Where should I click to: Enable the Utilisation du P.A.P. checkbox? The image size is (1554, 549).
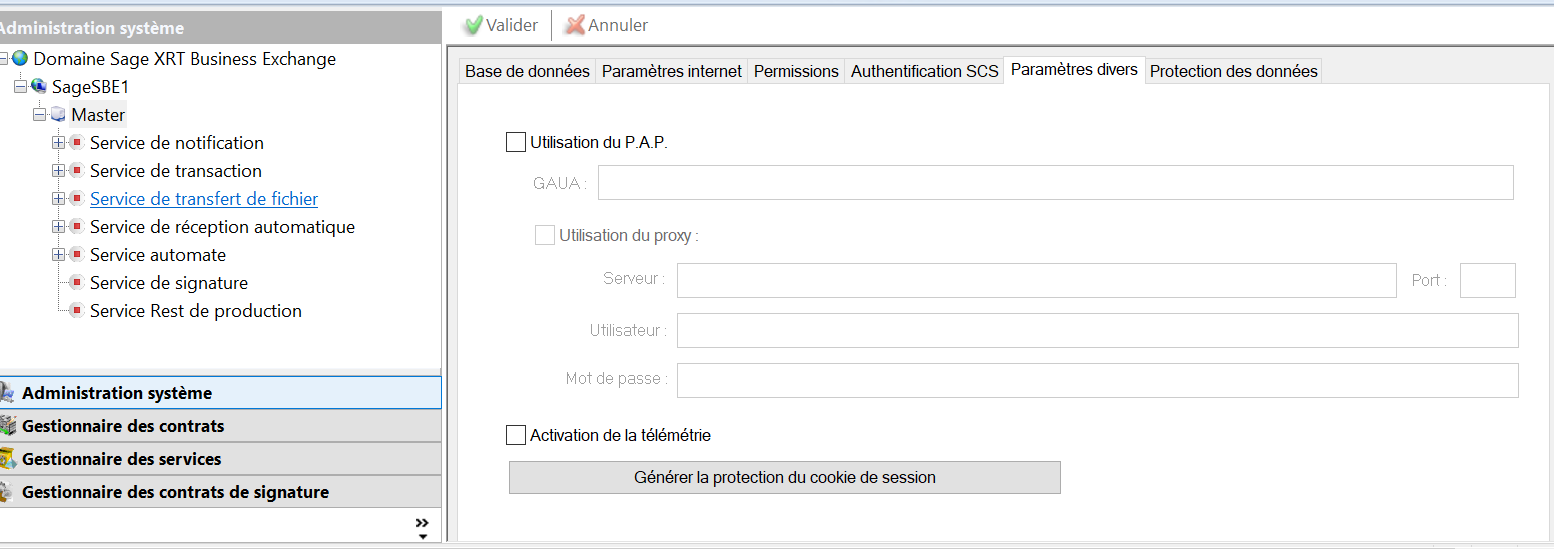[516, 142]
